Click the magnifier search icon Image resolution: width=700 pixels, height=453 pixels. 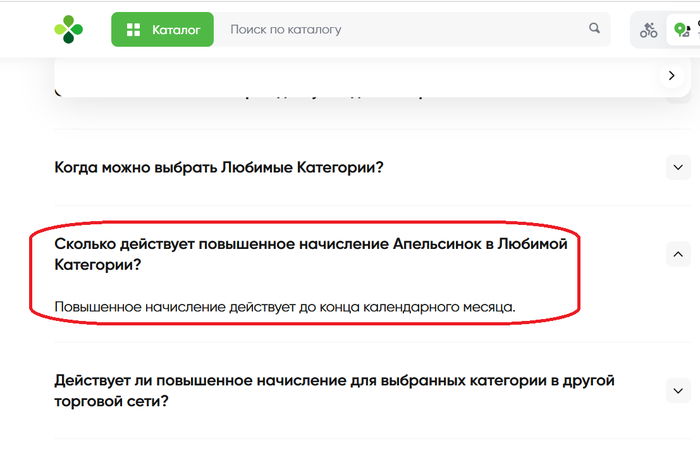(595, 29)
